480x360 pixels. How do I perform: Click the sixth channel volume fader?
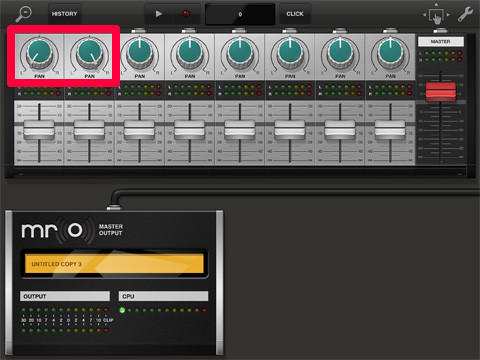point(290,130)
